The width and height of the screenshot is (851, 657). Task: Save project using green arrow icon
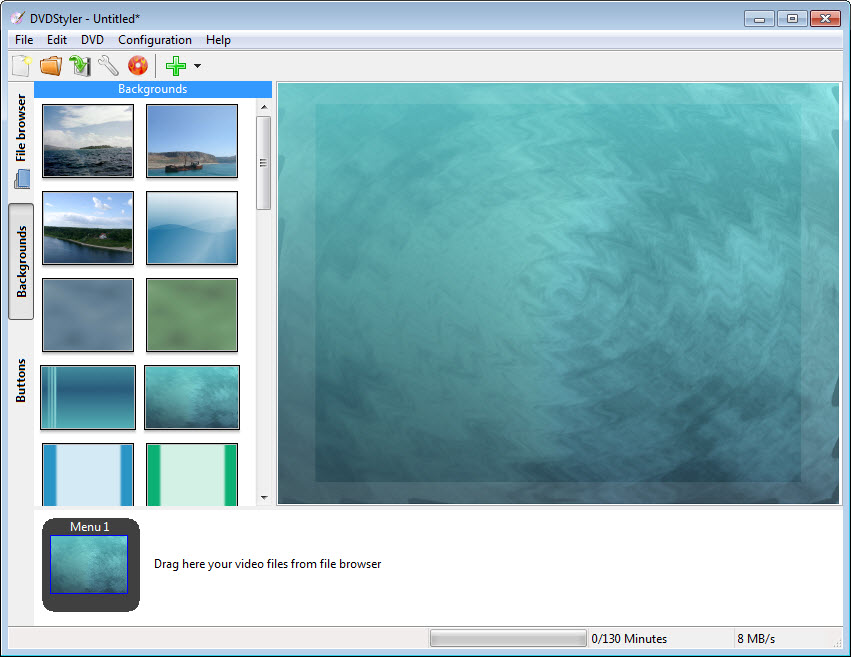pyautogui.click(x=80, y=66)
